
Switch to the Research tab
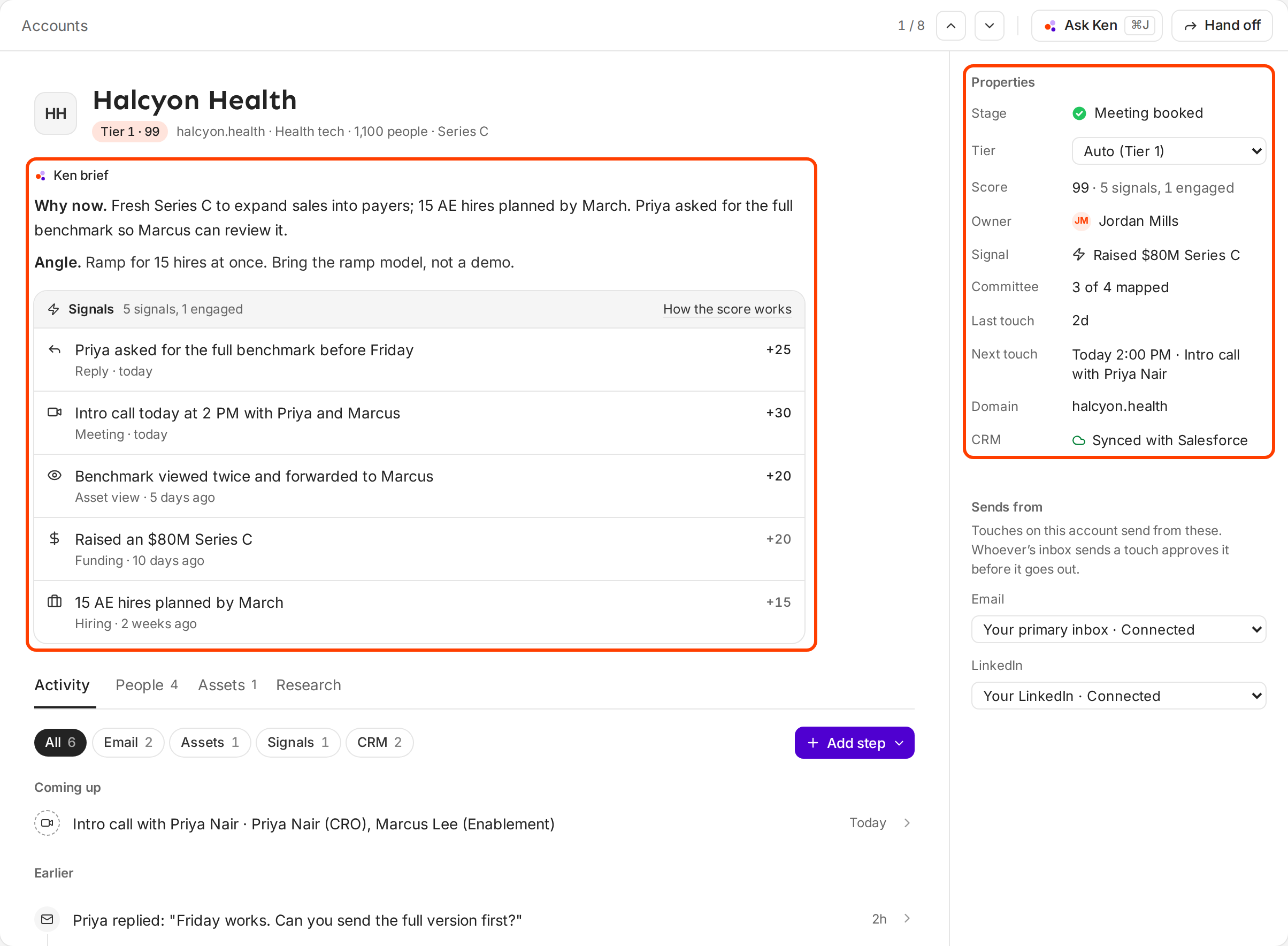tap(309, 685)
